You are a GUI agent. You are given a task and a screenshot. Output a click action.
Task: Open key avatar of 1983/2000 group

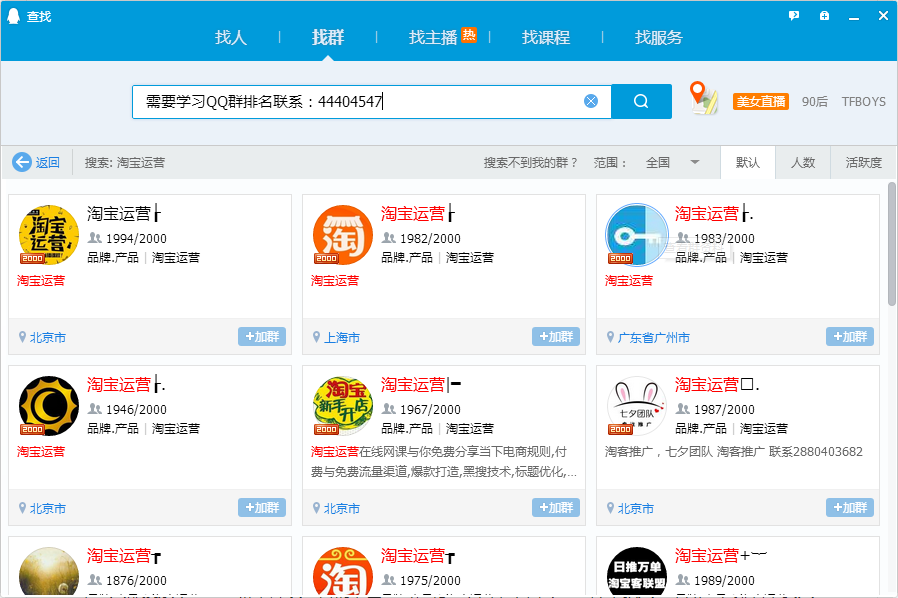[x=637, y=235]
